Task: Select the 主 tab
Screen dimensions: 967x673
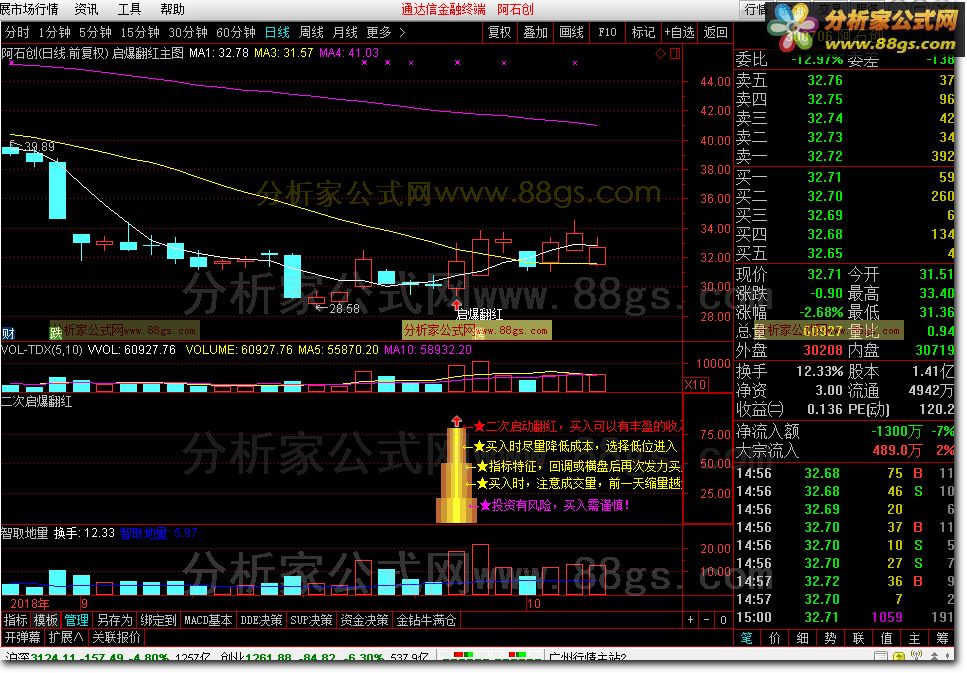Action: (x=914, y=638)
